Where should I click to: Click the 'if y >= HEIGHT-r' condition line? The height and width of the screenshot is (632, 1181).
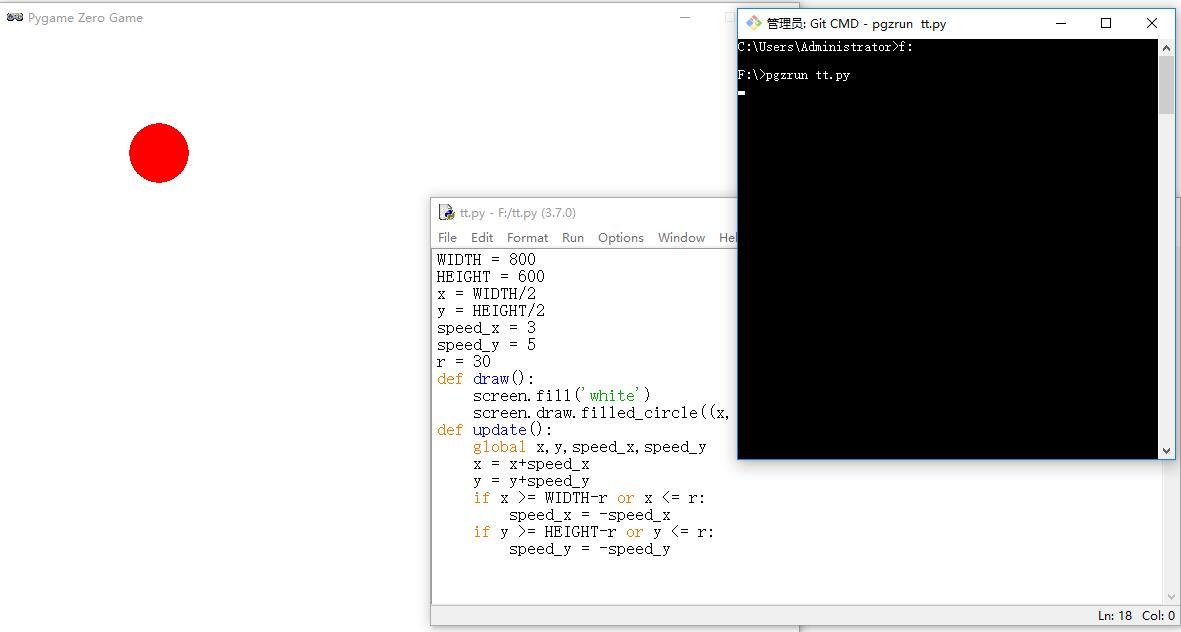[594, 532]
